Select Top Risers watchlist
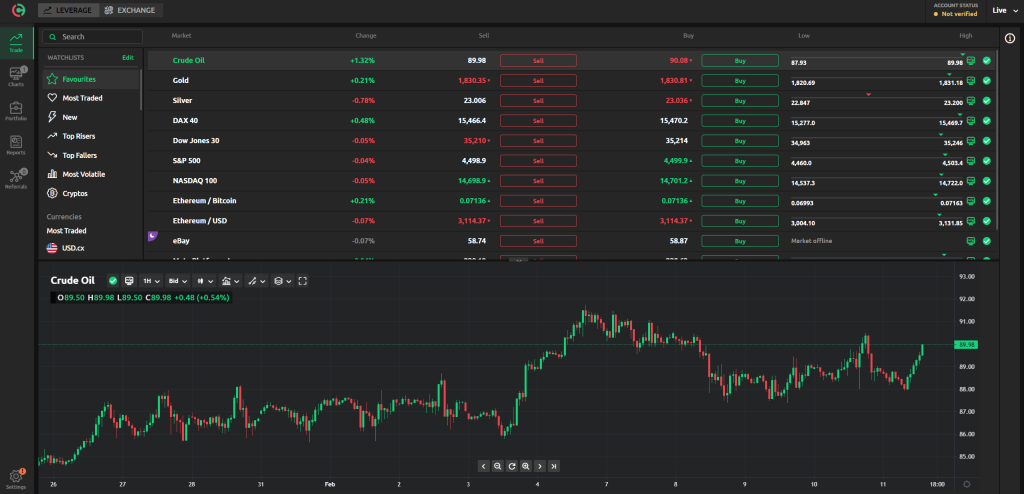The image size is (1024, 494). click(85, 136)
